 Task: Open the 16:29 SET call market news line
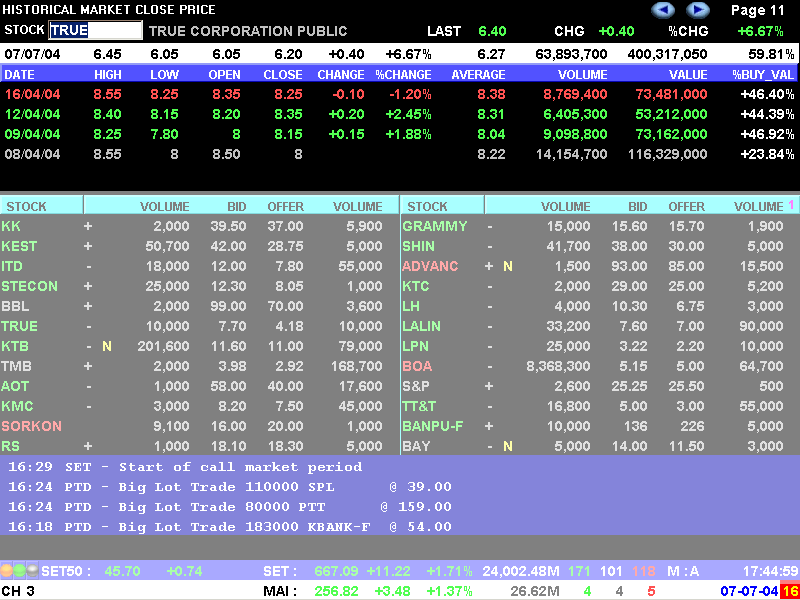[x=185, y=467]
